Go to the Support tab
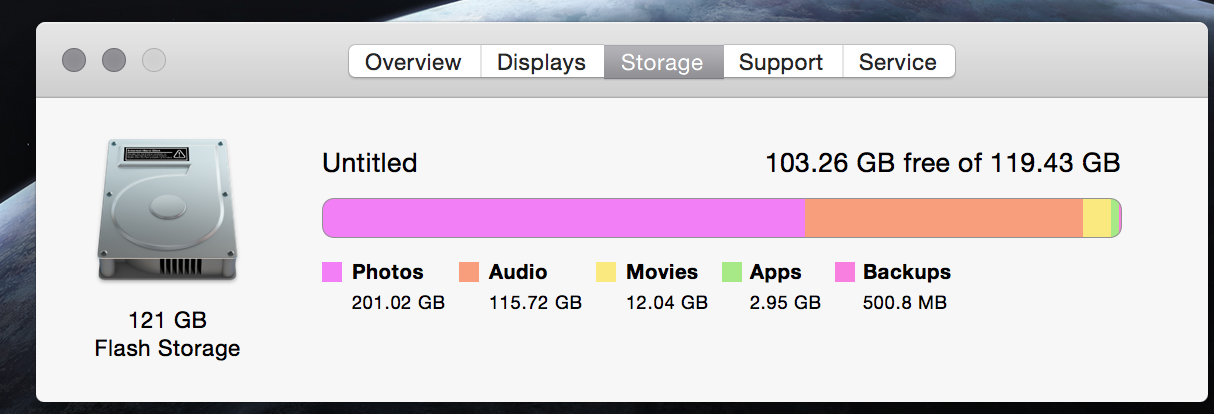This screenshot has width=1214, height=414. tap(781, 62)
